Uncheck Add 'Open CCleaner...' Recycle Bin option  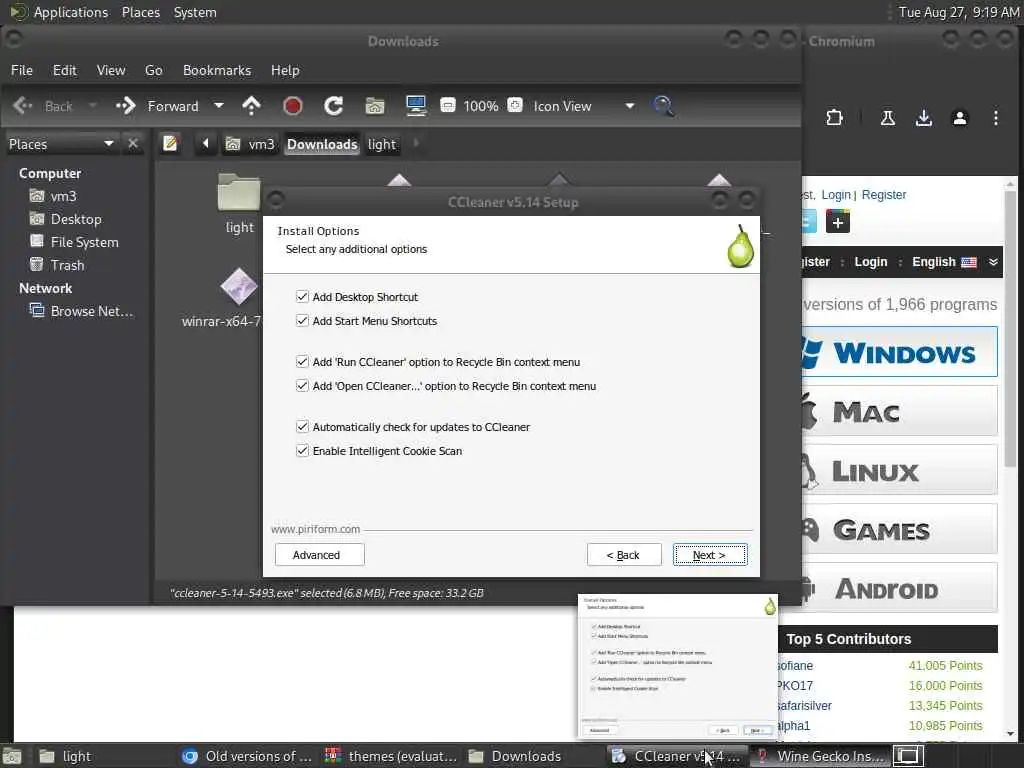coord(302,386)
